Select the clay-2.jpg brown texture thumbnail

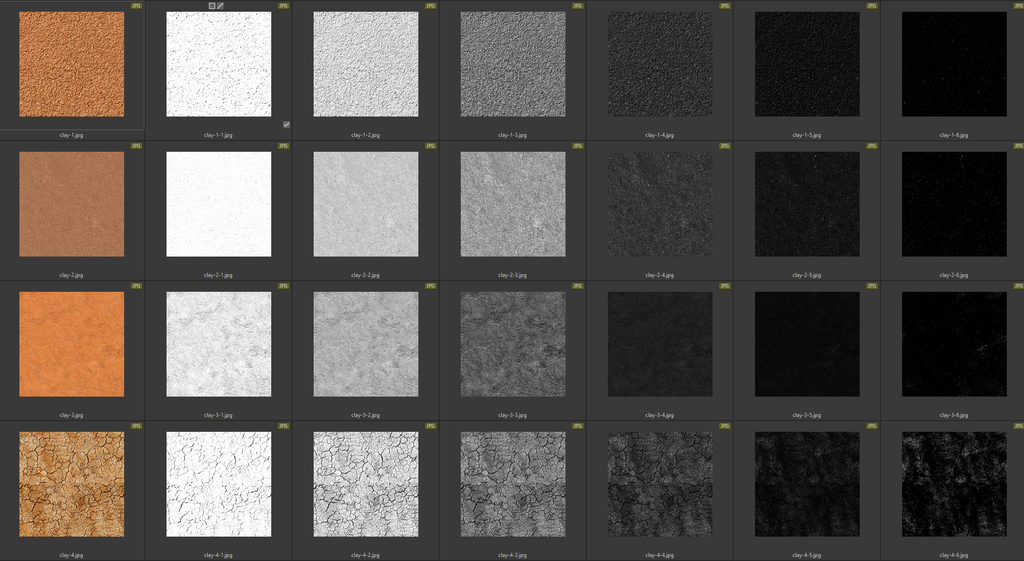point(72,204)
